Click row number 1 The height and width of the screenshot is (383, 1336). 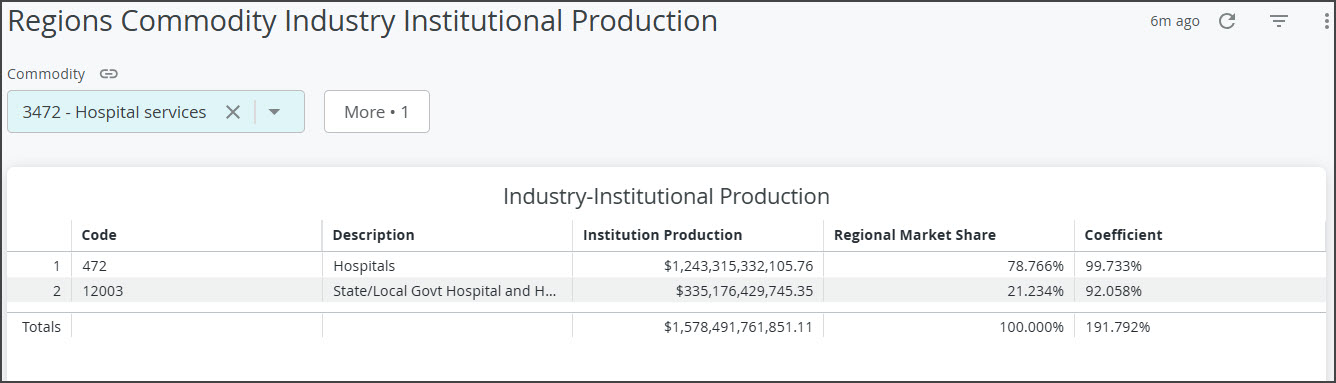57,266
